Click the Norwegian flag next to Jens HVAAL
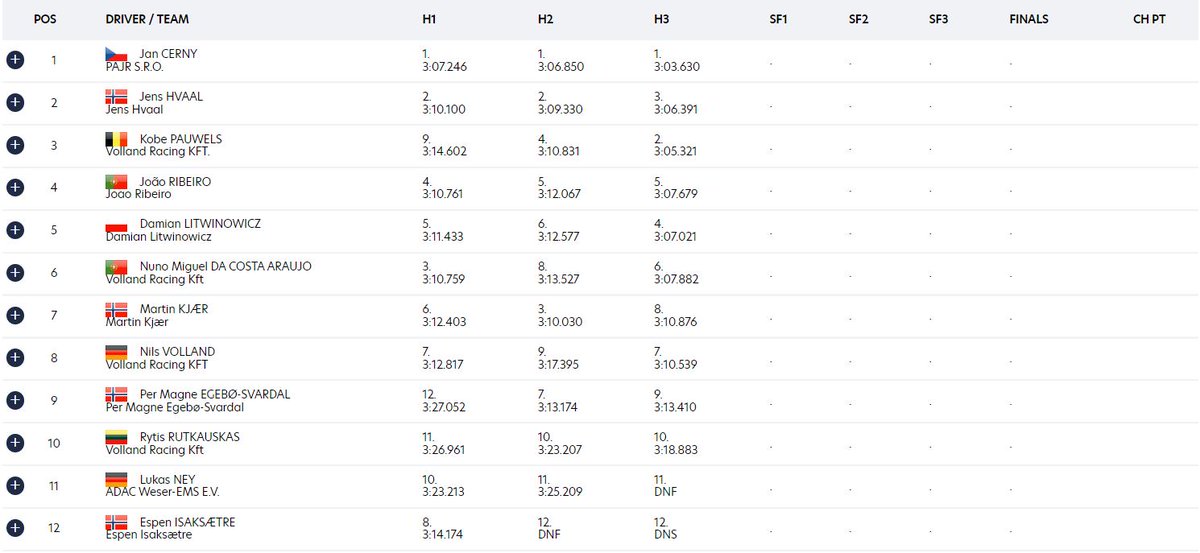The image size is (1200, 553). point(117,97)
